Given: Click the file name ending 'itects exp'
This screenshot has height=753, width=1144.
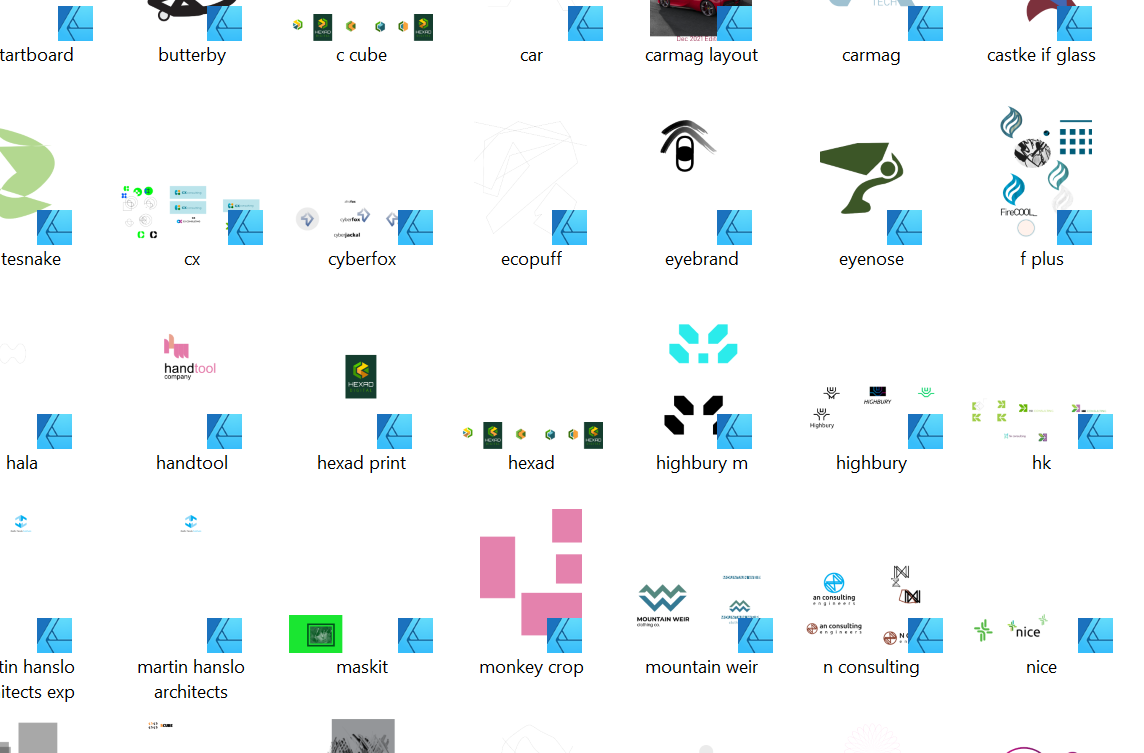Looking at the screenshot, I should click(37, 679).
